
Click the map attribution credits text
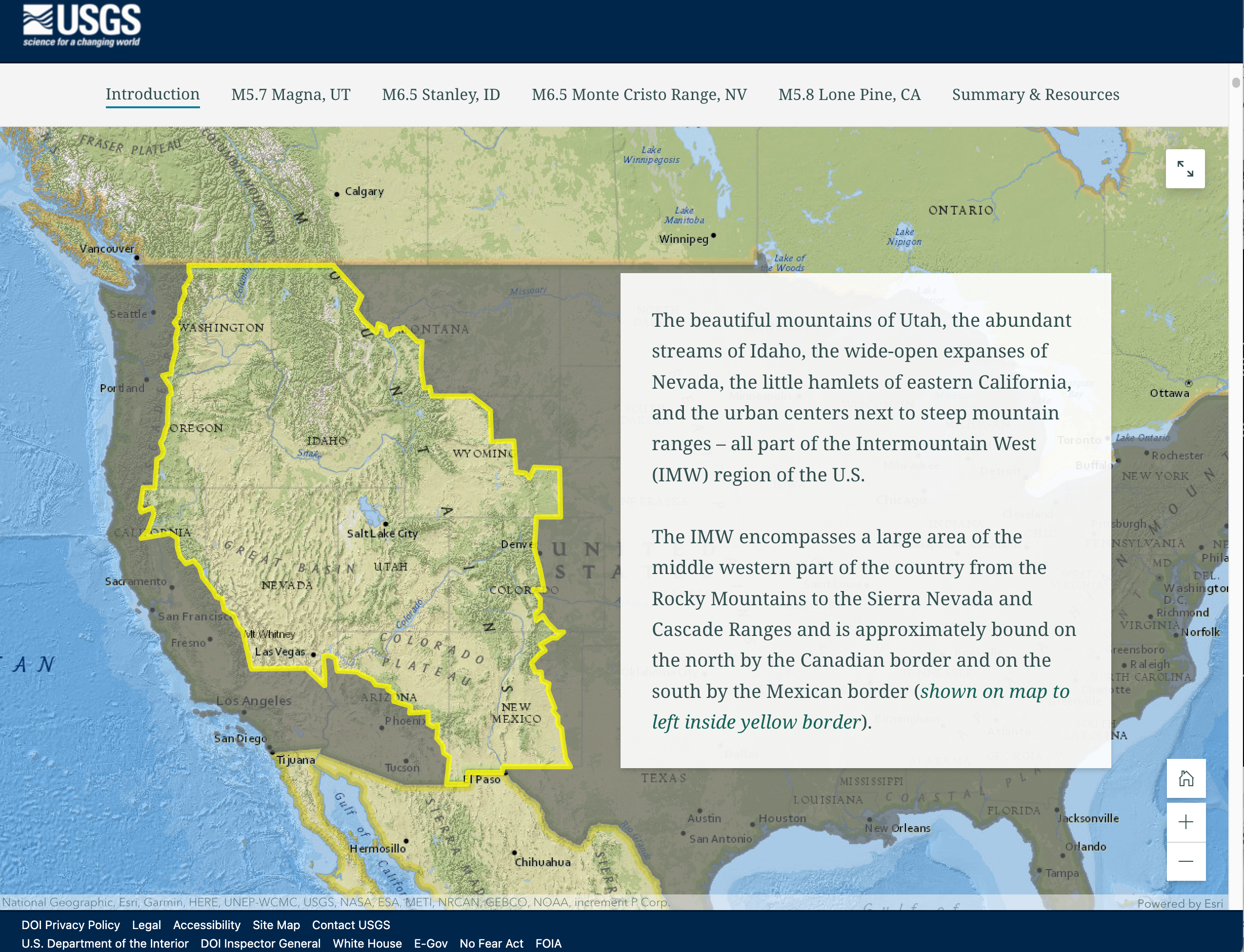[336, 902]
